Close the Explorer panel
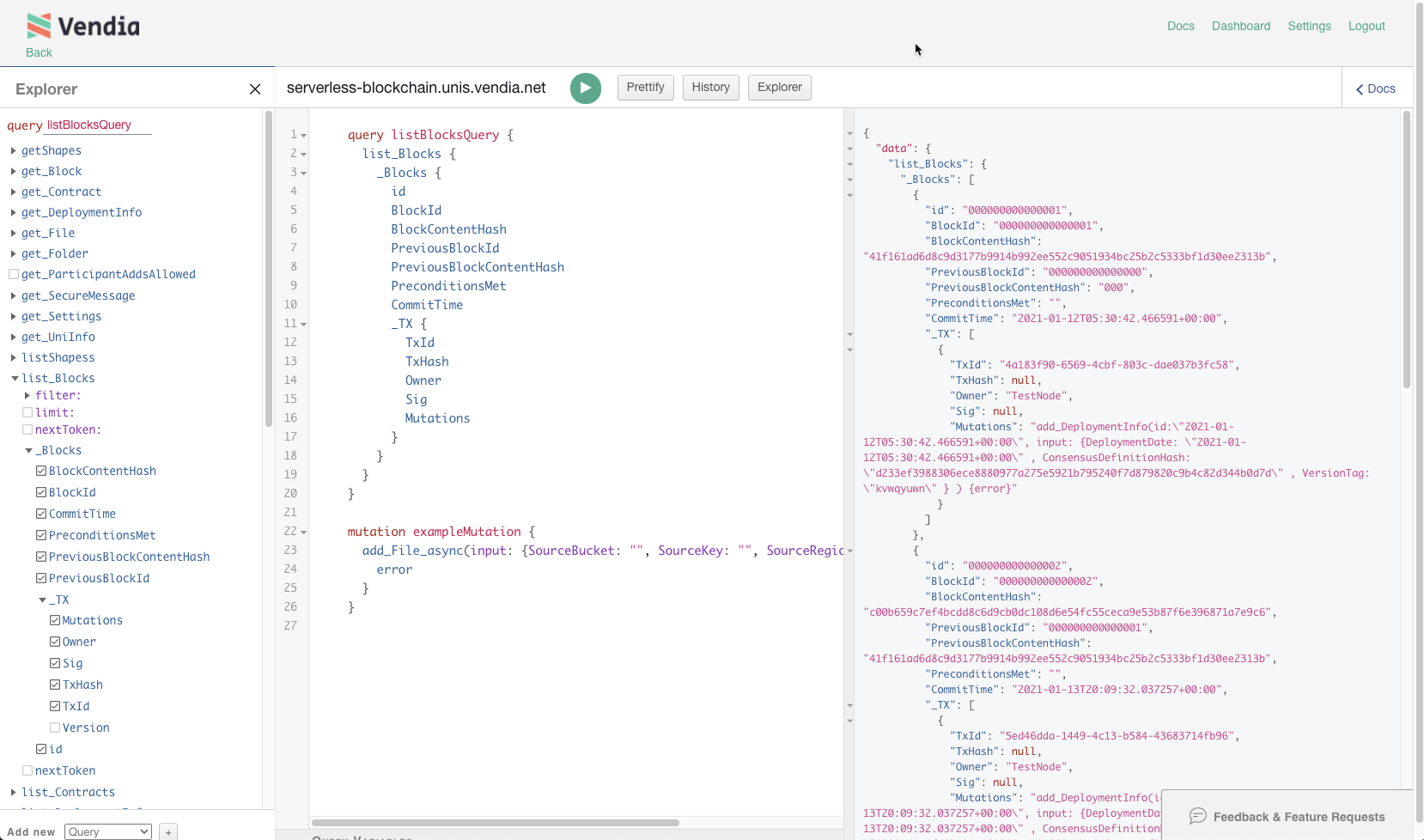Screen dimensions: 1424x840 click(x=255, y=89)
